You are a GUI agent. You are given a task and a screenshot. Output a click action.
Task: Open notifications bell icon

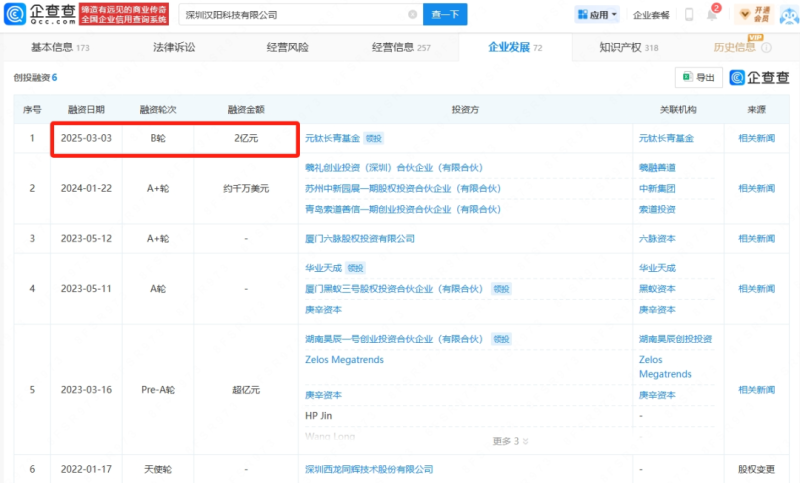(712, 14)
